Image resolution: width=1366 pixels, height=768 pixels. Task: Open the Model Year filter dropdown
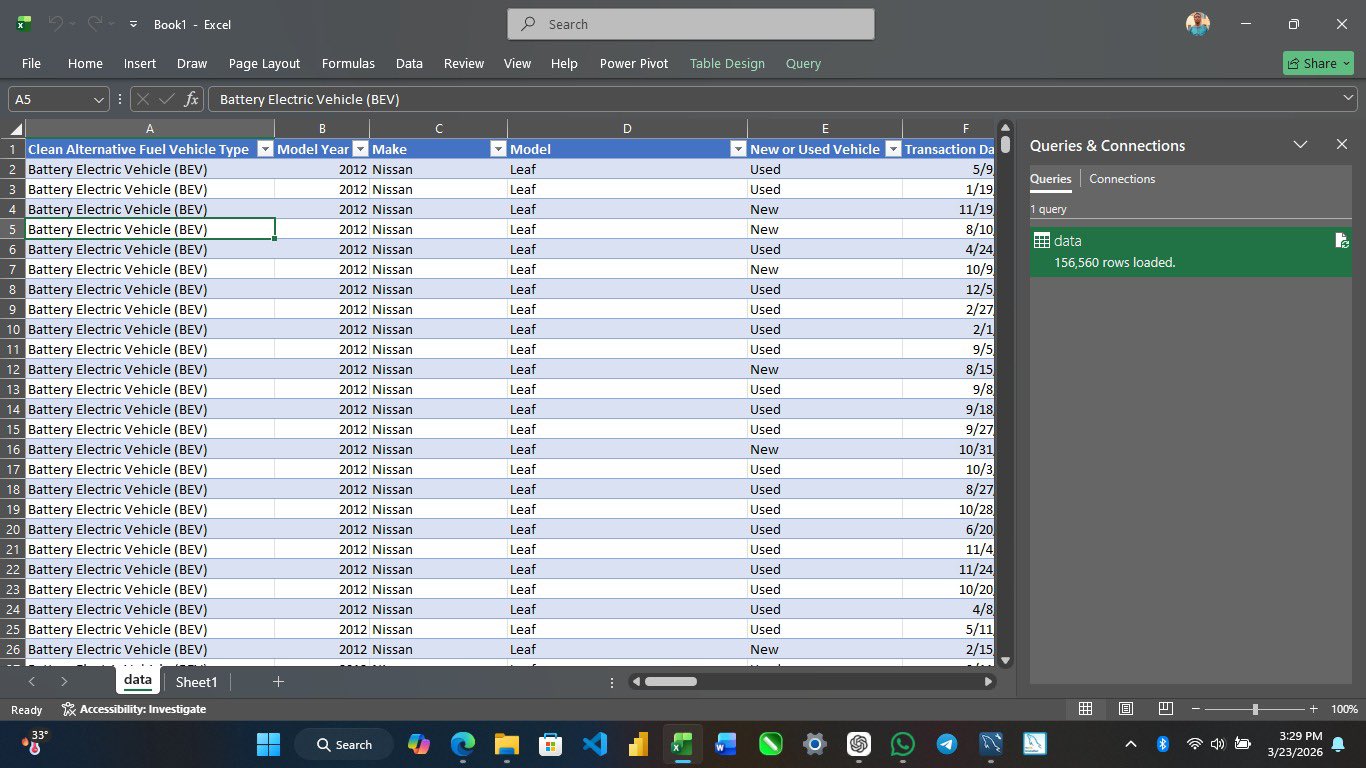point(360,149)
